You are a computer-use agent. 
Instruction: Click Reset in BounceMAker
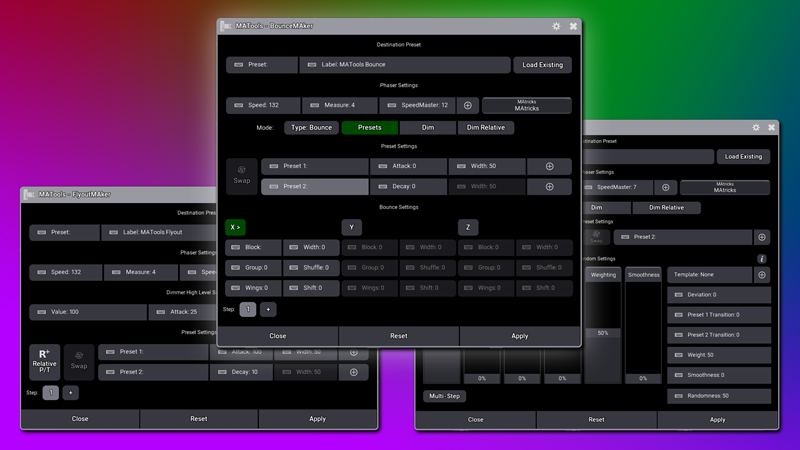tap(398, 336)
